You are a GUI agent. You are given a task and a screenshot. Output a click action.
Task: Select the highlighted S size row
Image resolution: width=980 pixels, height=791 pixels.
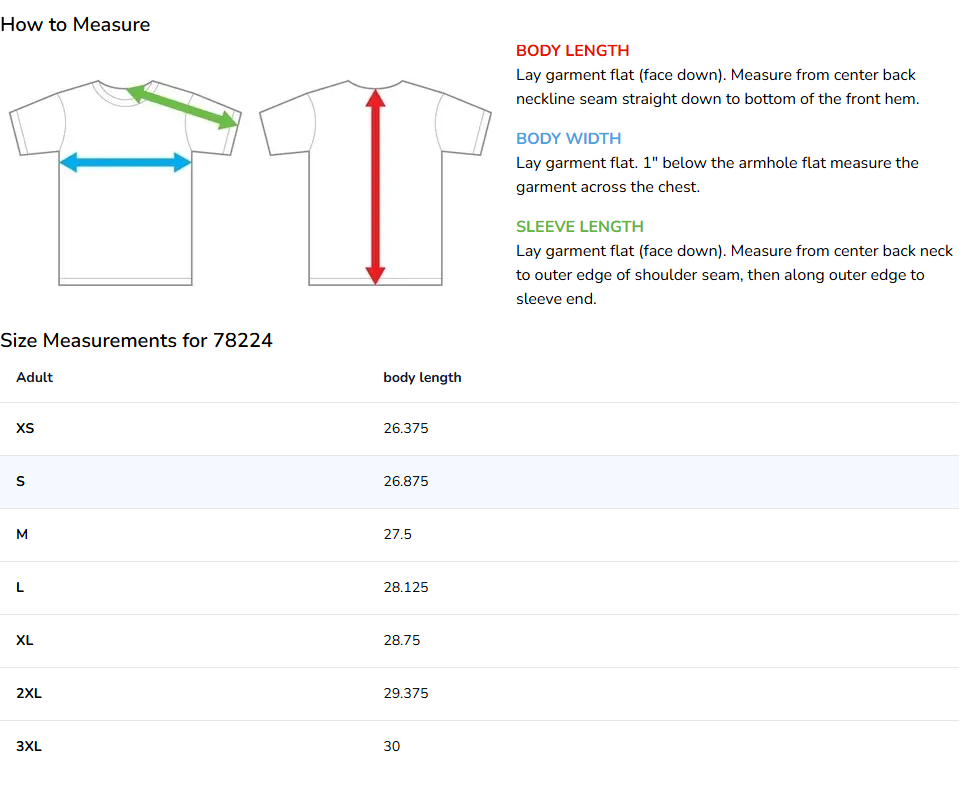pyautogui.click(x=21, y=481)
